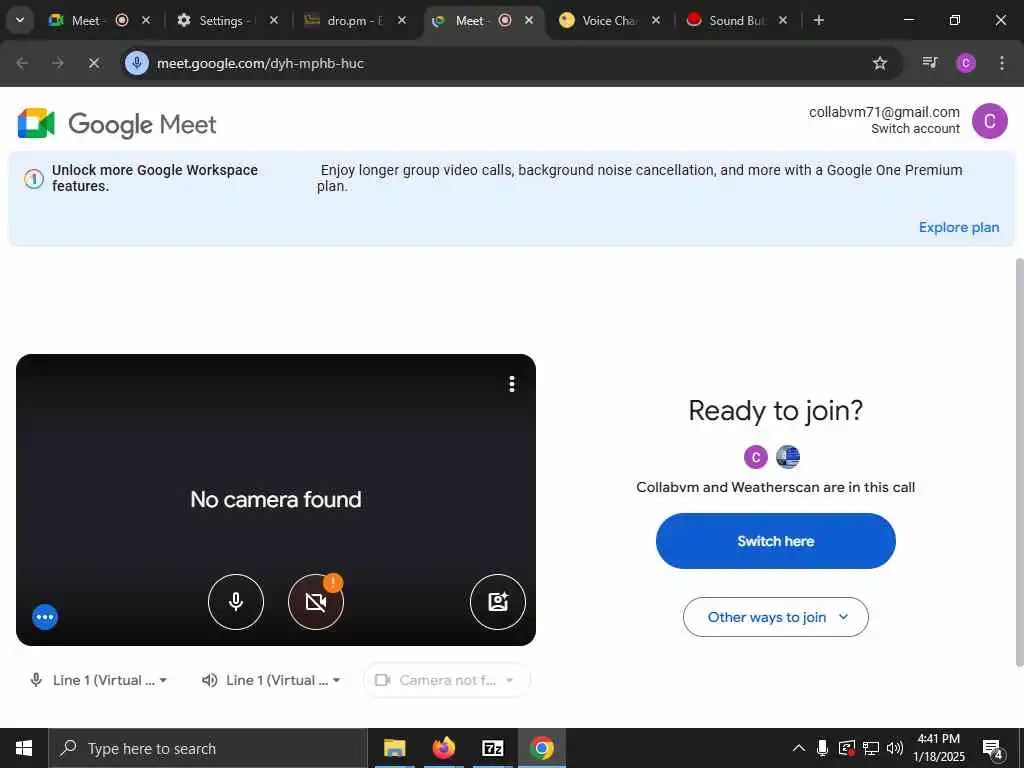1024x768 pixels.
Task: Open the network tray icon
Action: coord(871,748)
